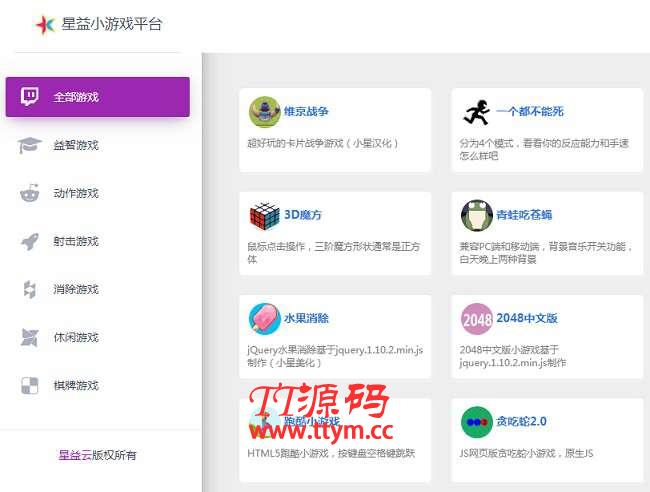Open the 贪吃蛇2.0 game title
Viewport: 650px width, 492px height.
tap(521, 421)
